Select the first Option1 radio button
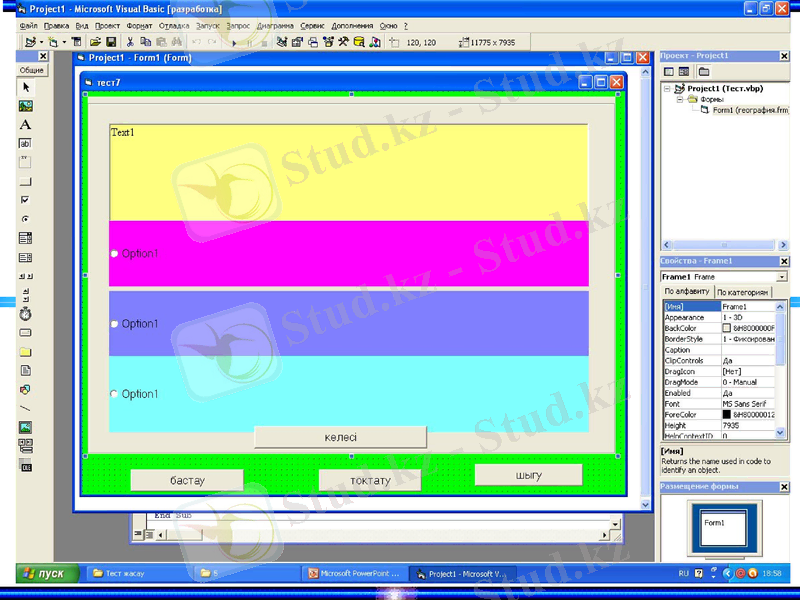This screenshot has height=600, width=800. click(x=114, y=254)
